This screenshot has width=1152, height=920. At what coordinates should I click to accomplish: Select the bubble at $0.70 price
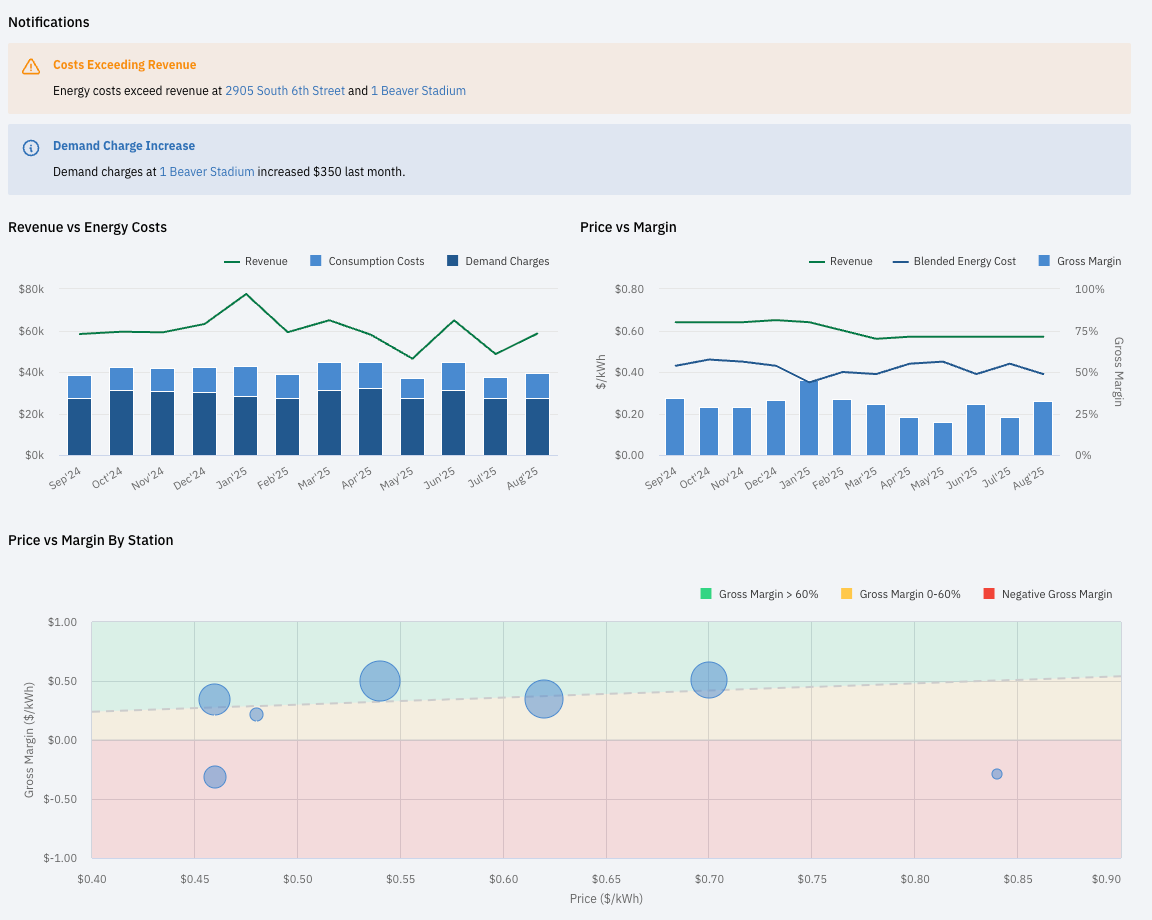pos(709,680)
